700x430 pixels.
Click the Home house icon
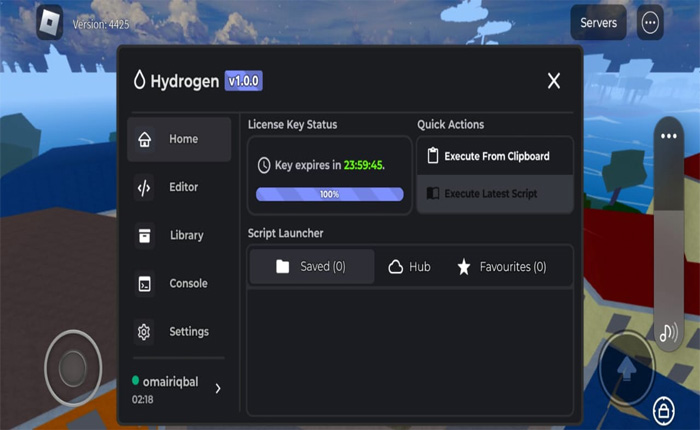click(x=144, y=139)
